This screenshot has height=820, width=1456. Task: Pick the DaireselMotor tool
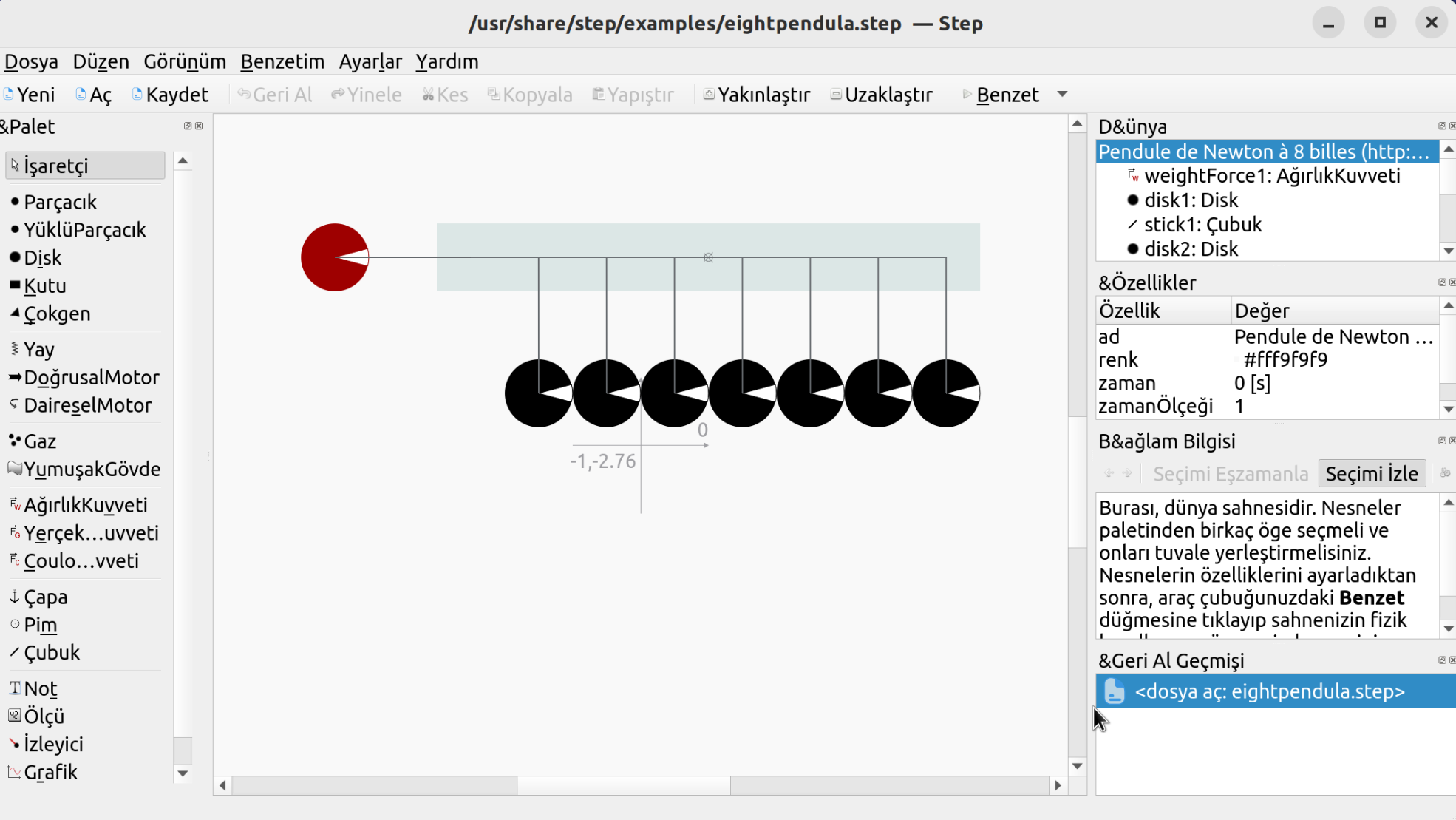[x=87, y=405]
